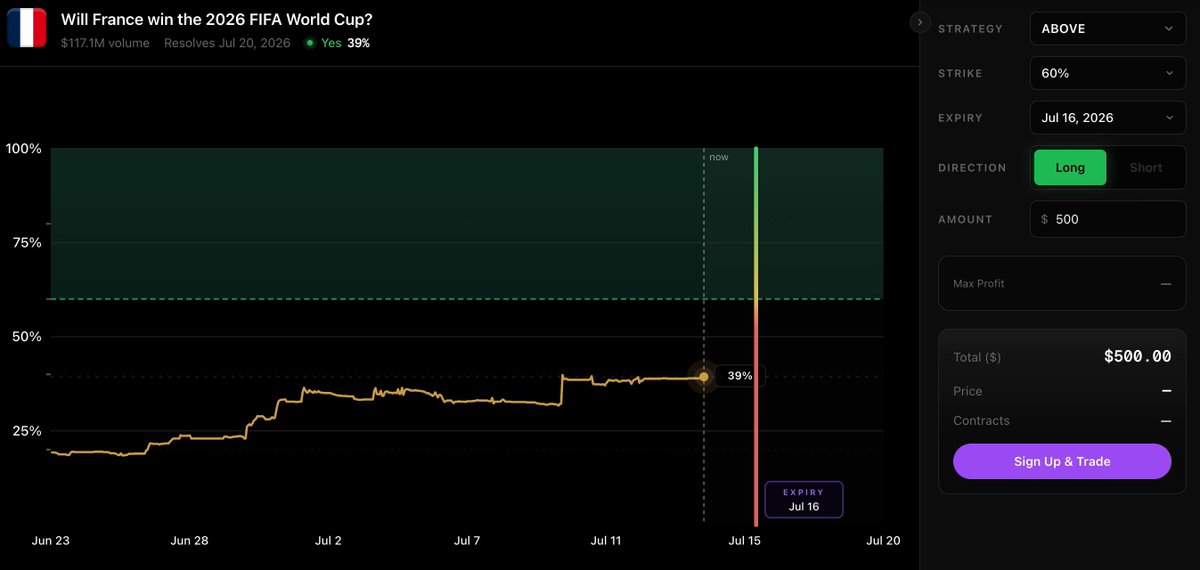Click the Jul 7 date label
The width and height of the screenshot is (1200, 570).
point(467,540)
